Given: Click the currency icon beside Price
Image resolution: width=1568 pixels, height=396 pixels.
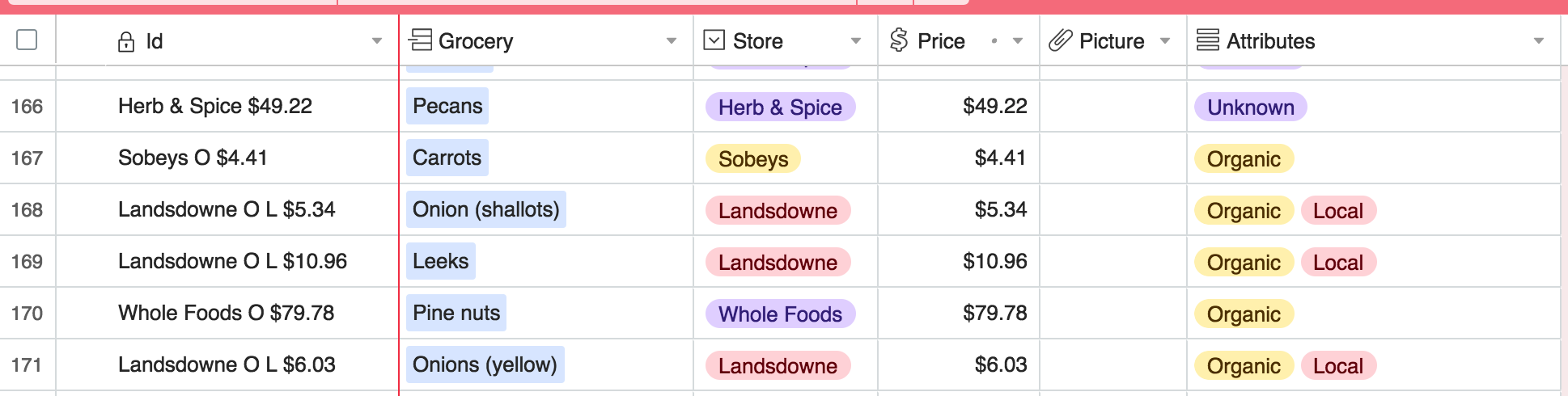Looking at the screenshot, I should [x=899, y=40].
